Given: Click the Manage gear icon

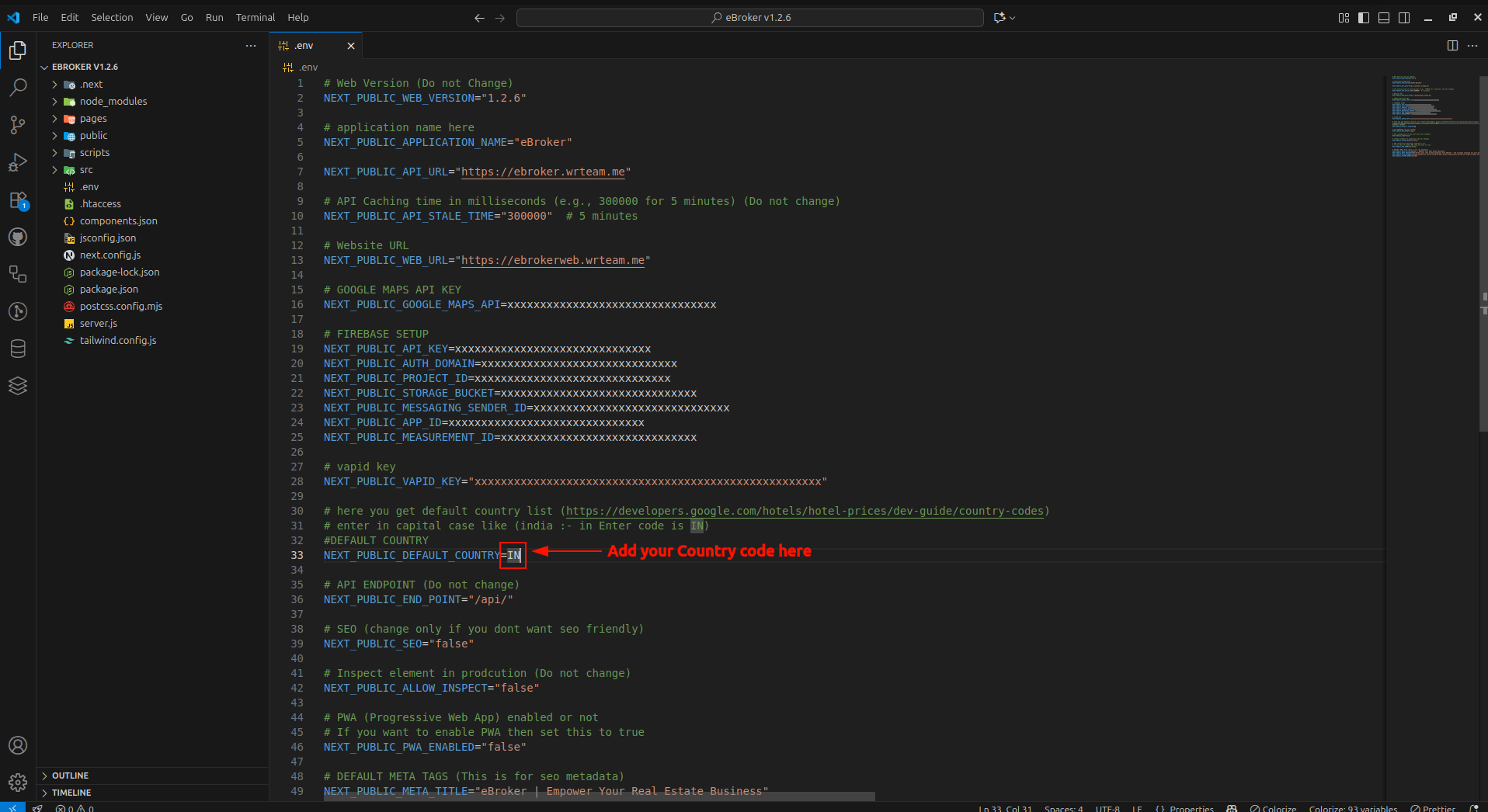Looking at the screenshot, I should [x=18, y=782].
